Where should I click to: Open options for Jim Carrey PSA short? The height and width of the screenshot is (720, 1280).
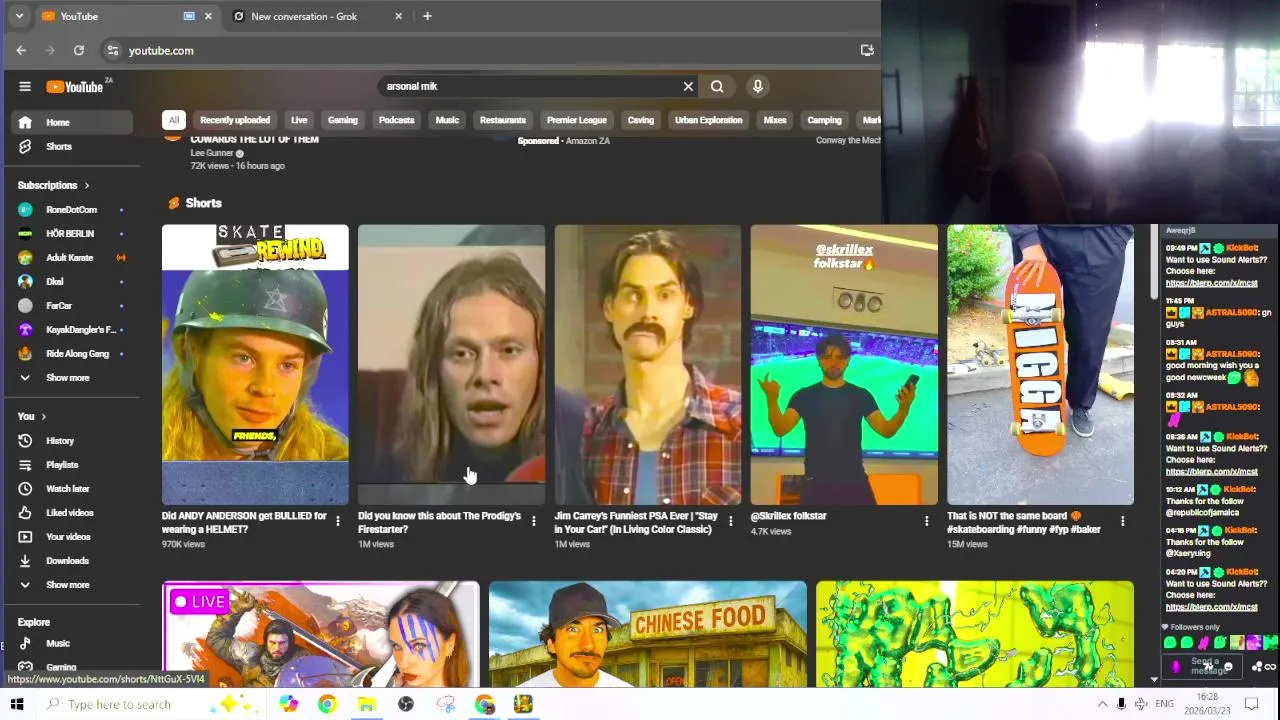click(730, 521)
